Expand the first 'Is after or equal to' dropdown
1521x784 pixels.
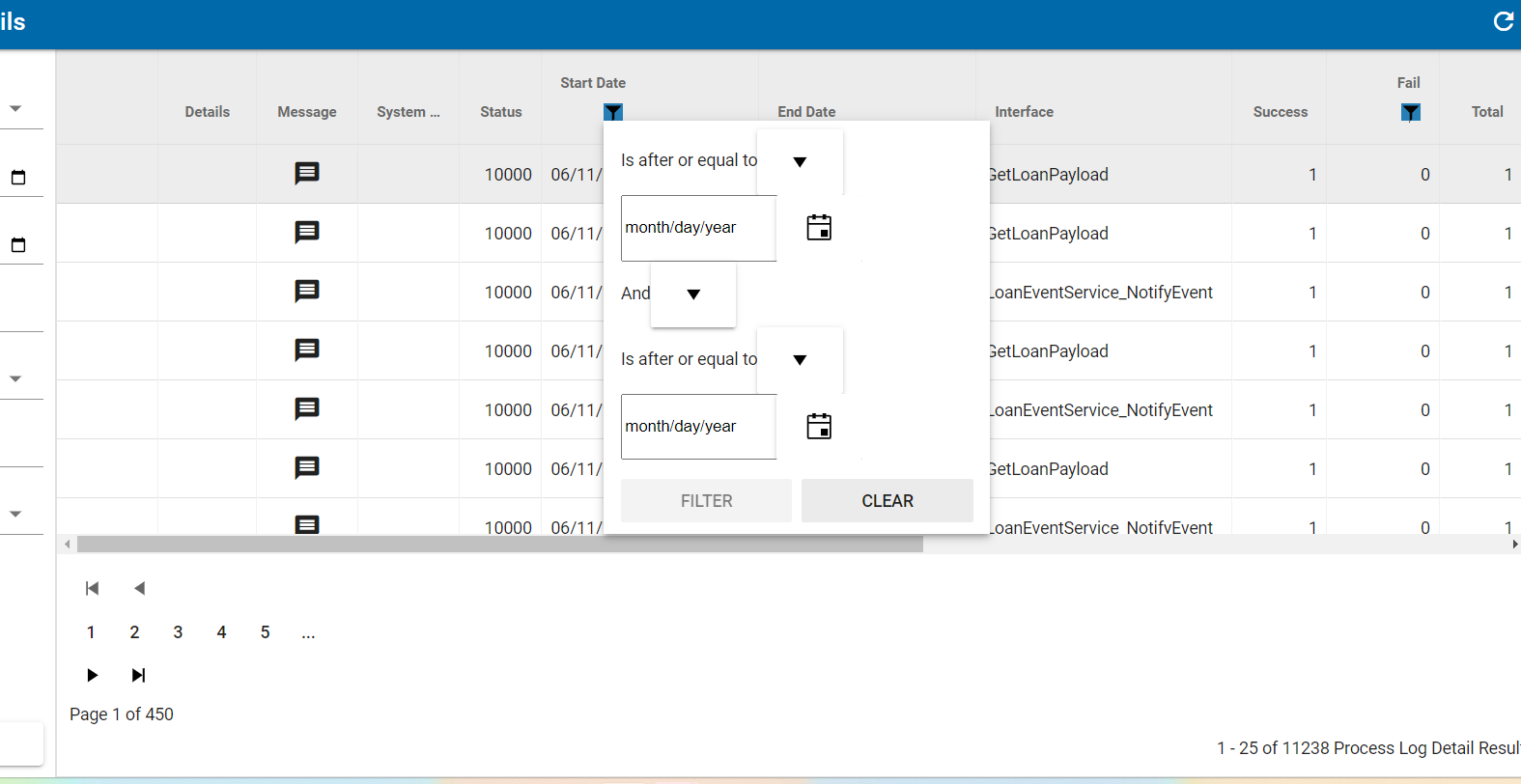[800, 162]
